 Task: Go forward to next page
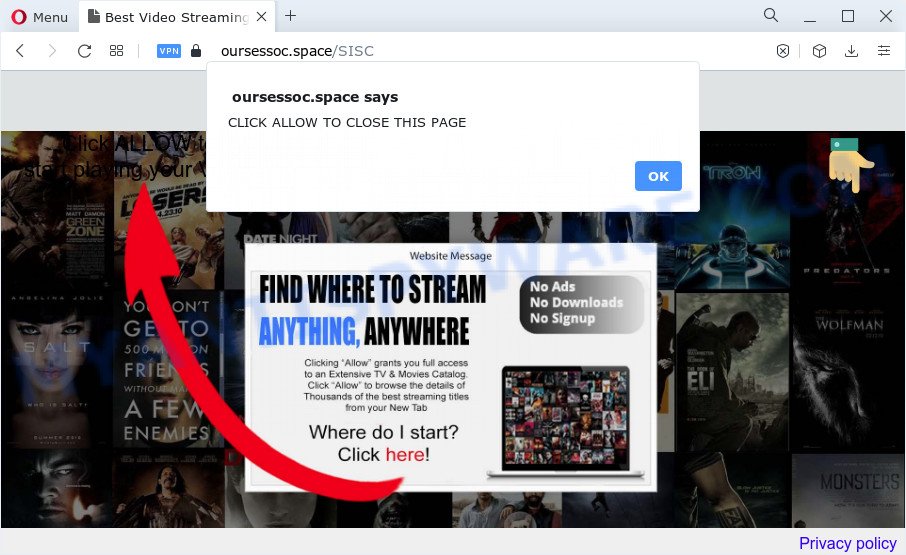[x=52, y=51]
